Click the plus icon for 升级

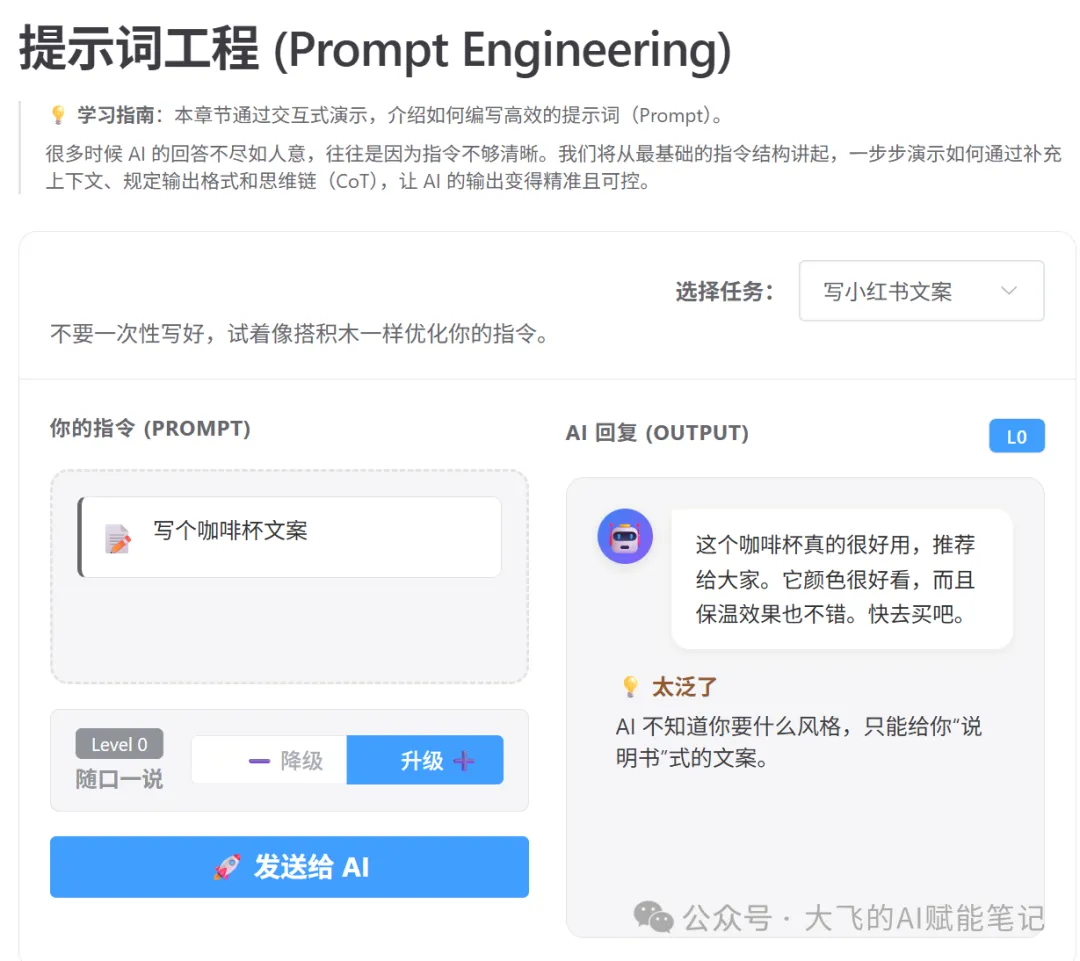tap(463, 761)
